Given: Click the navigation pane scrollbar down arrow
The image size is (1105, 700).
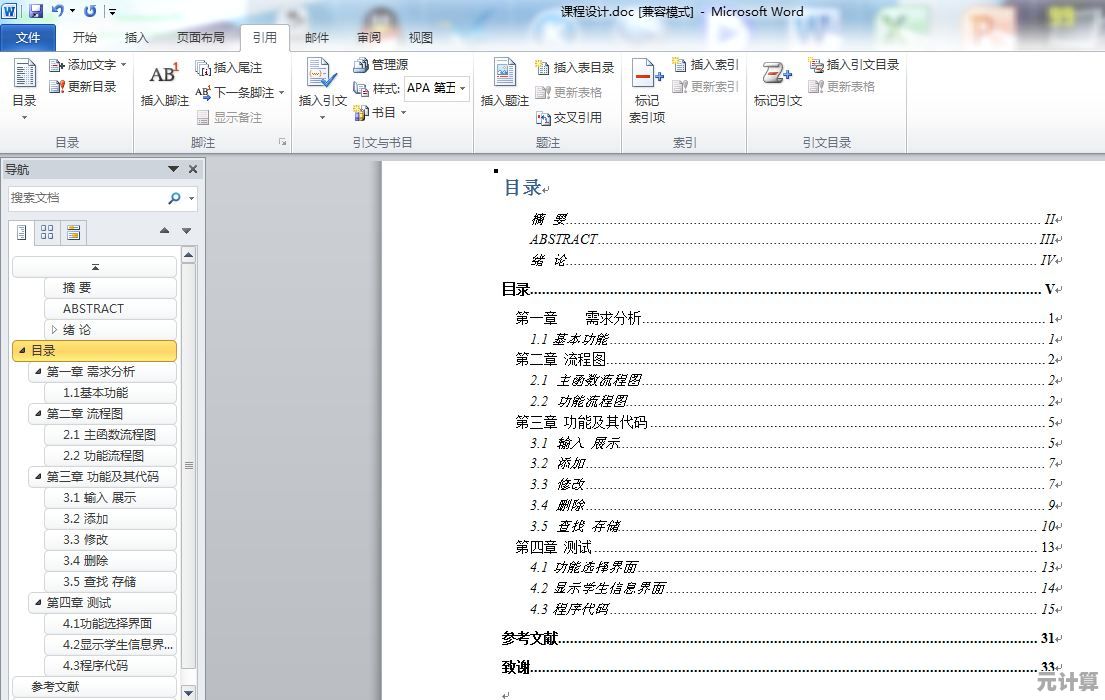Looking at the screenshot, I should [188, 691].
